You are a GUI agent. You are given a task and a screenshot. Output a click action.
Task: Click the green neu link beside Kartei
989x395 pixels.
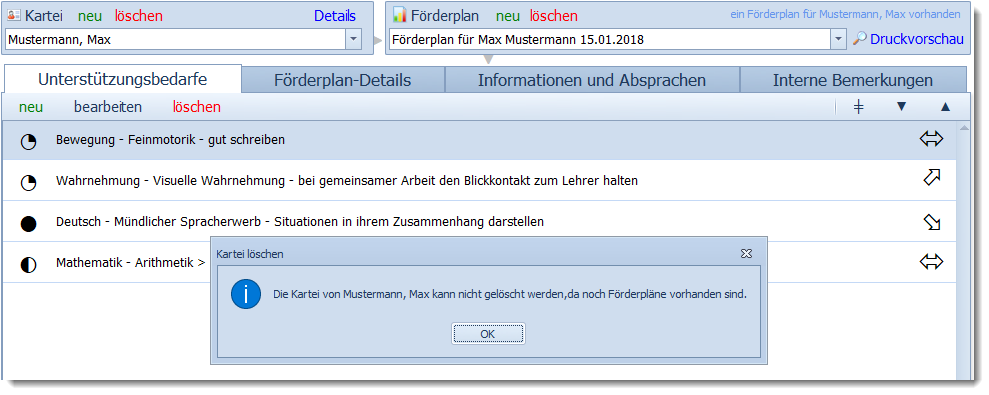(x=90, y=16)
